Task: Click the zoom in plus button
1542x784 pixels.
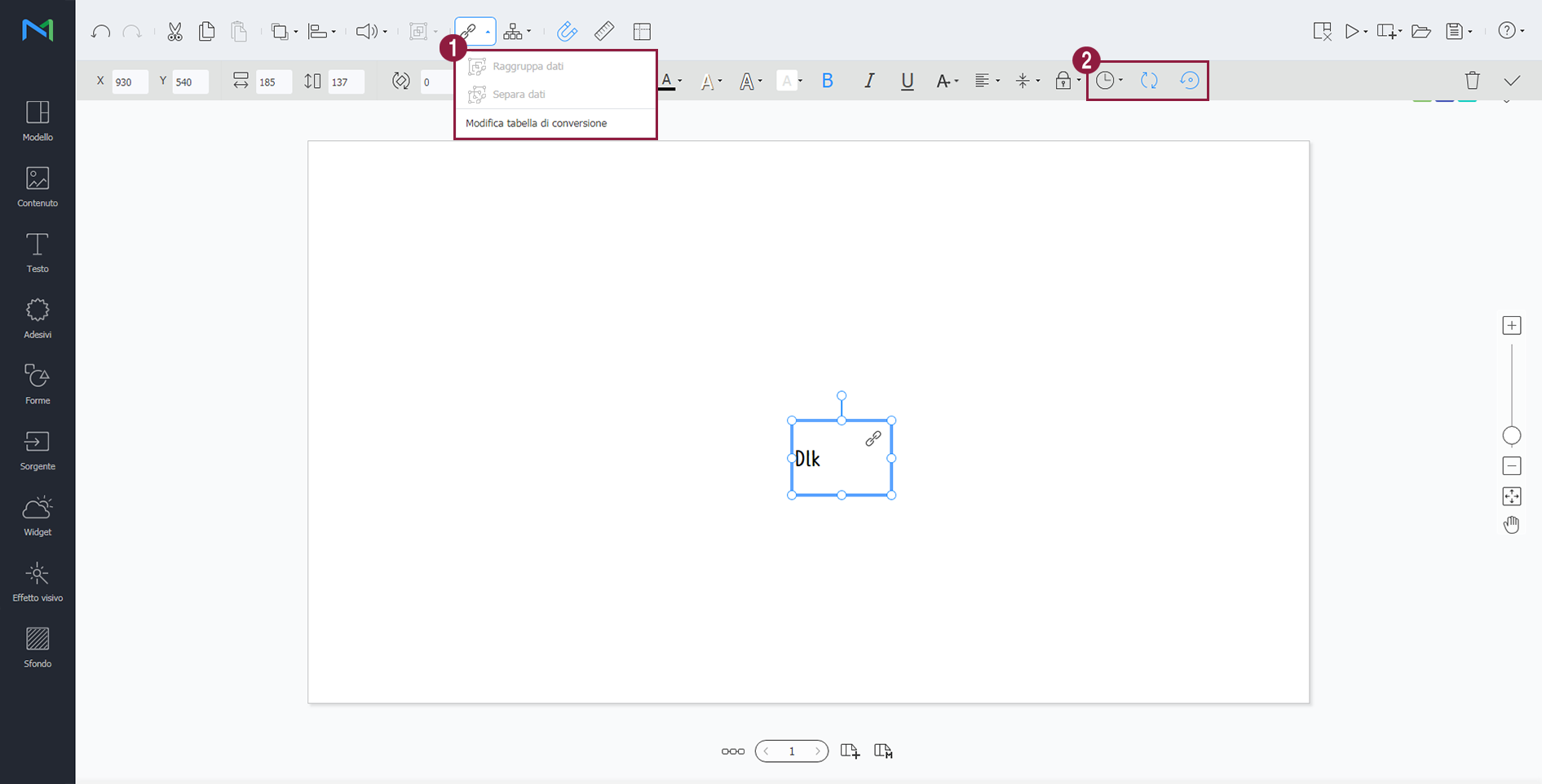Action: coord(1511,326)
